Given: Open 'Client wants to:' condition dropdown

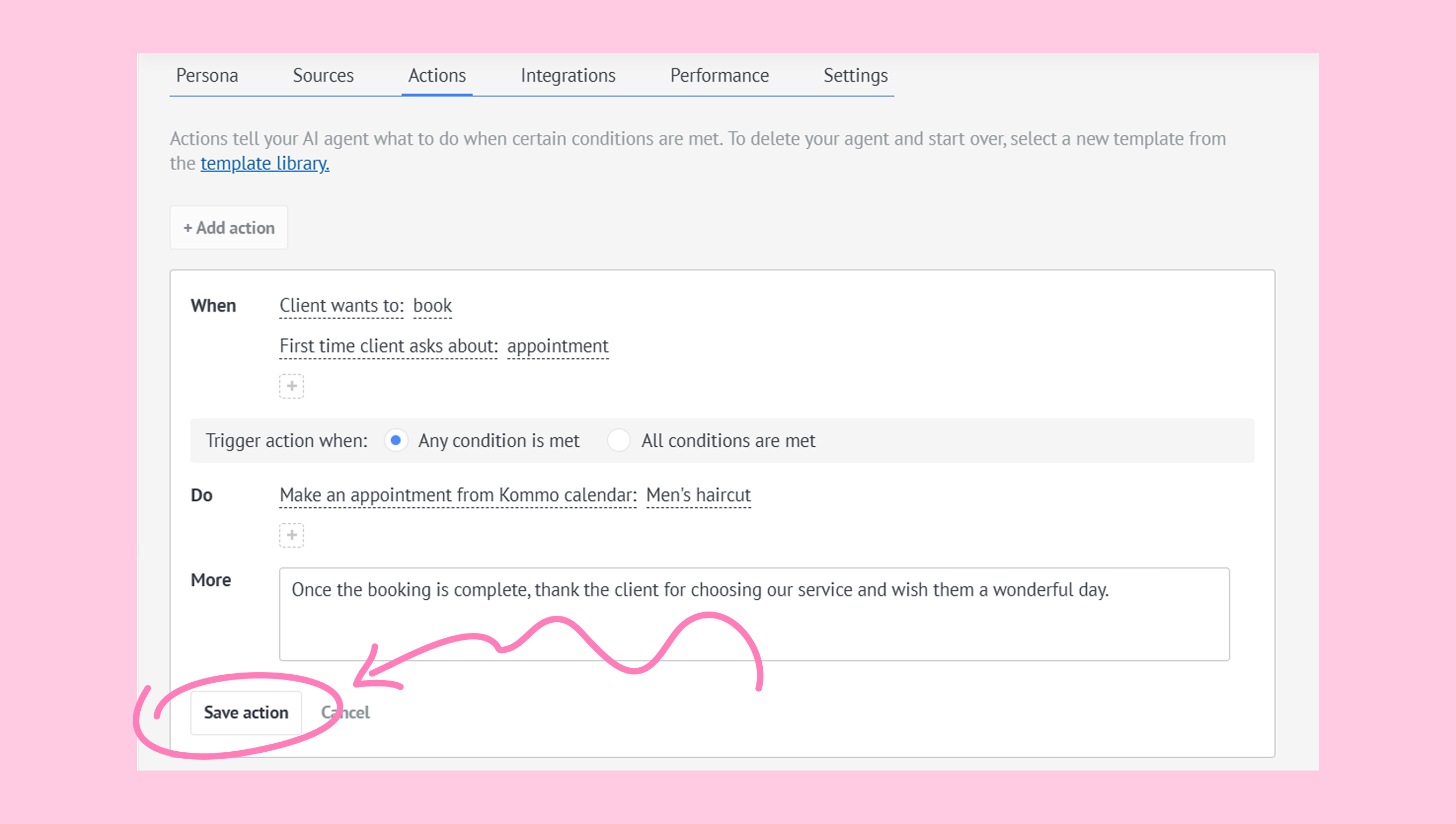Looking at the screenshot, I should click(342, 306).
